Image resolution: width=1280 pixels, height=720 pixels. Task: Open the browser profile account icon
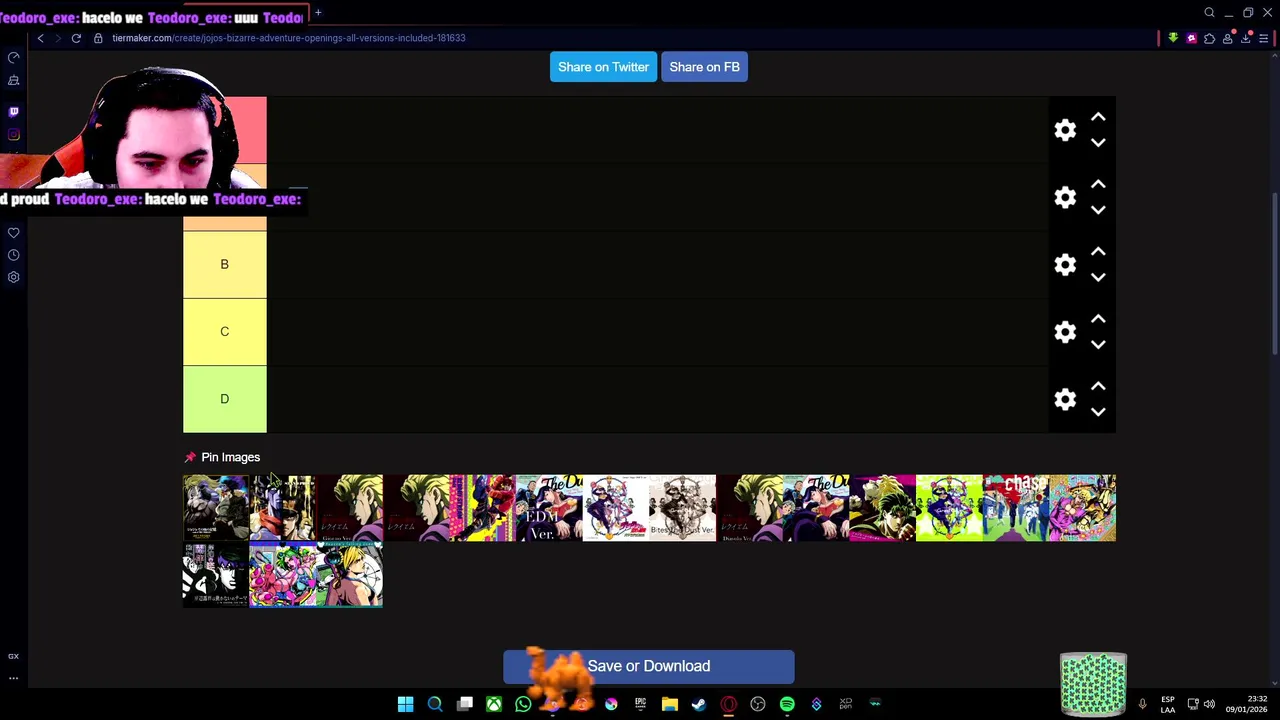coord(1227,38)
